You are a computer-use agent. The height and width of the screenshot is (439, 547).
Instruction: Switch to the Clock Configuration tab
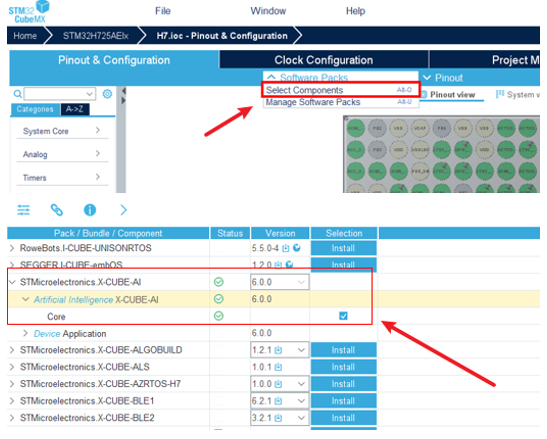(324, 60)
